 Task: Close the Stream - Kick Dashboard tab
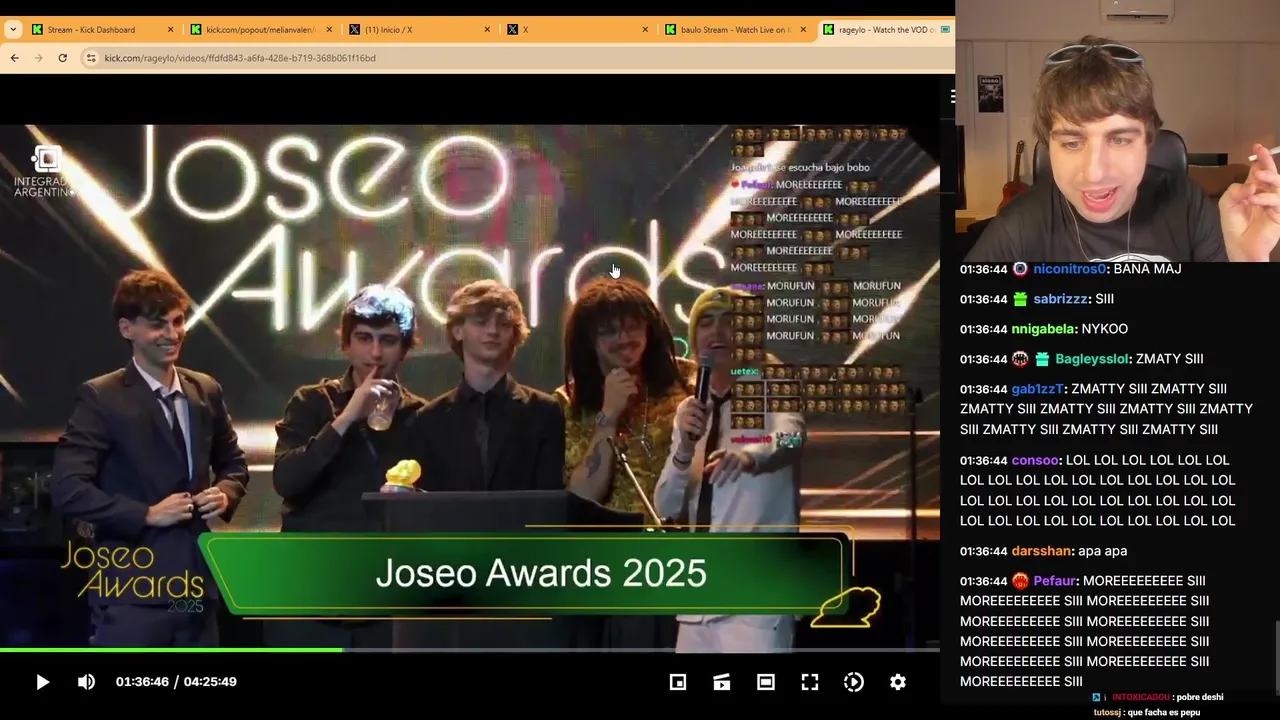[x=170, y=30]
